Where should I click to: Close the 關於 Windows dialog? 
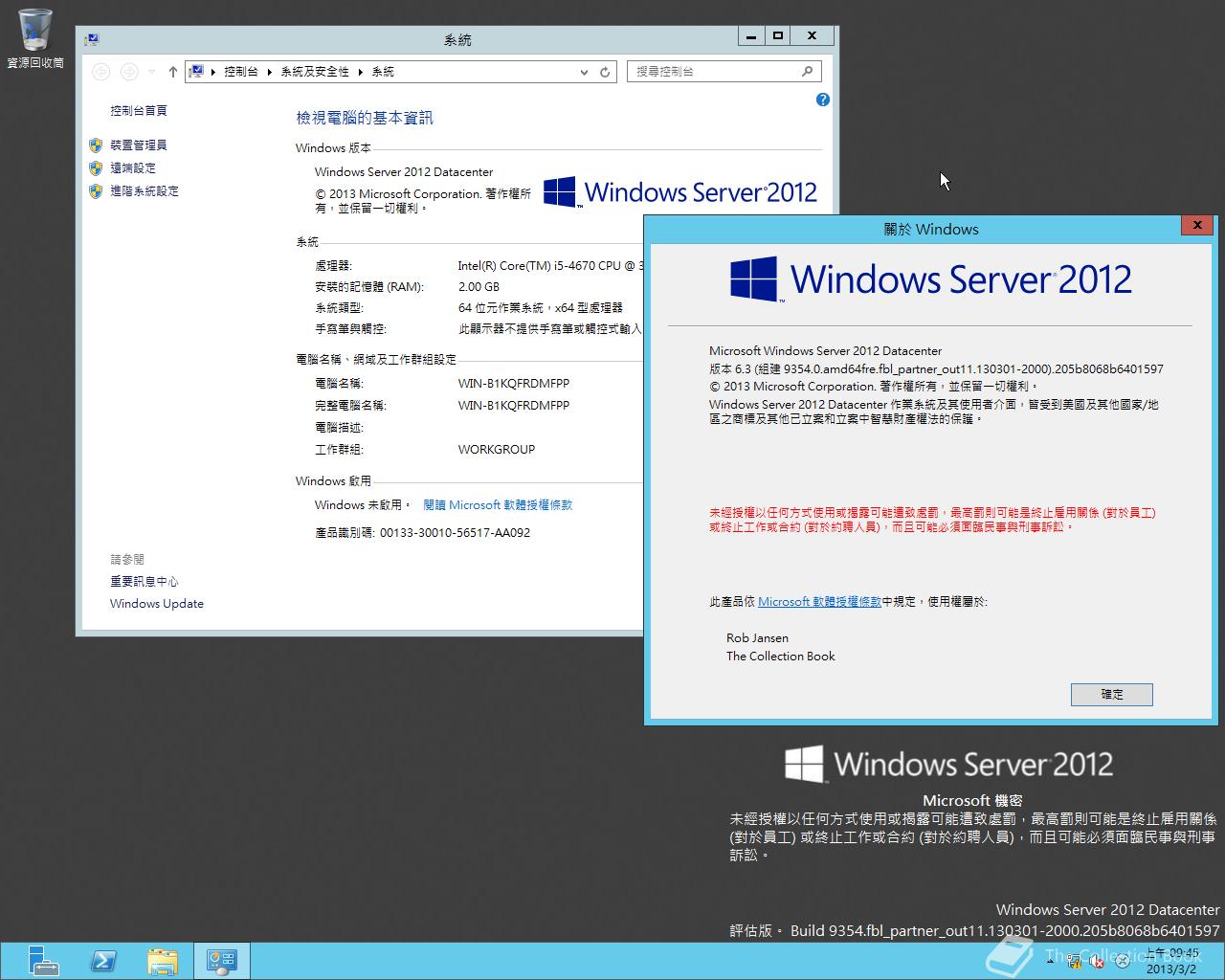1197,225
